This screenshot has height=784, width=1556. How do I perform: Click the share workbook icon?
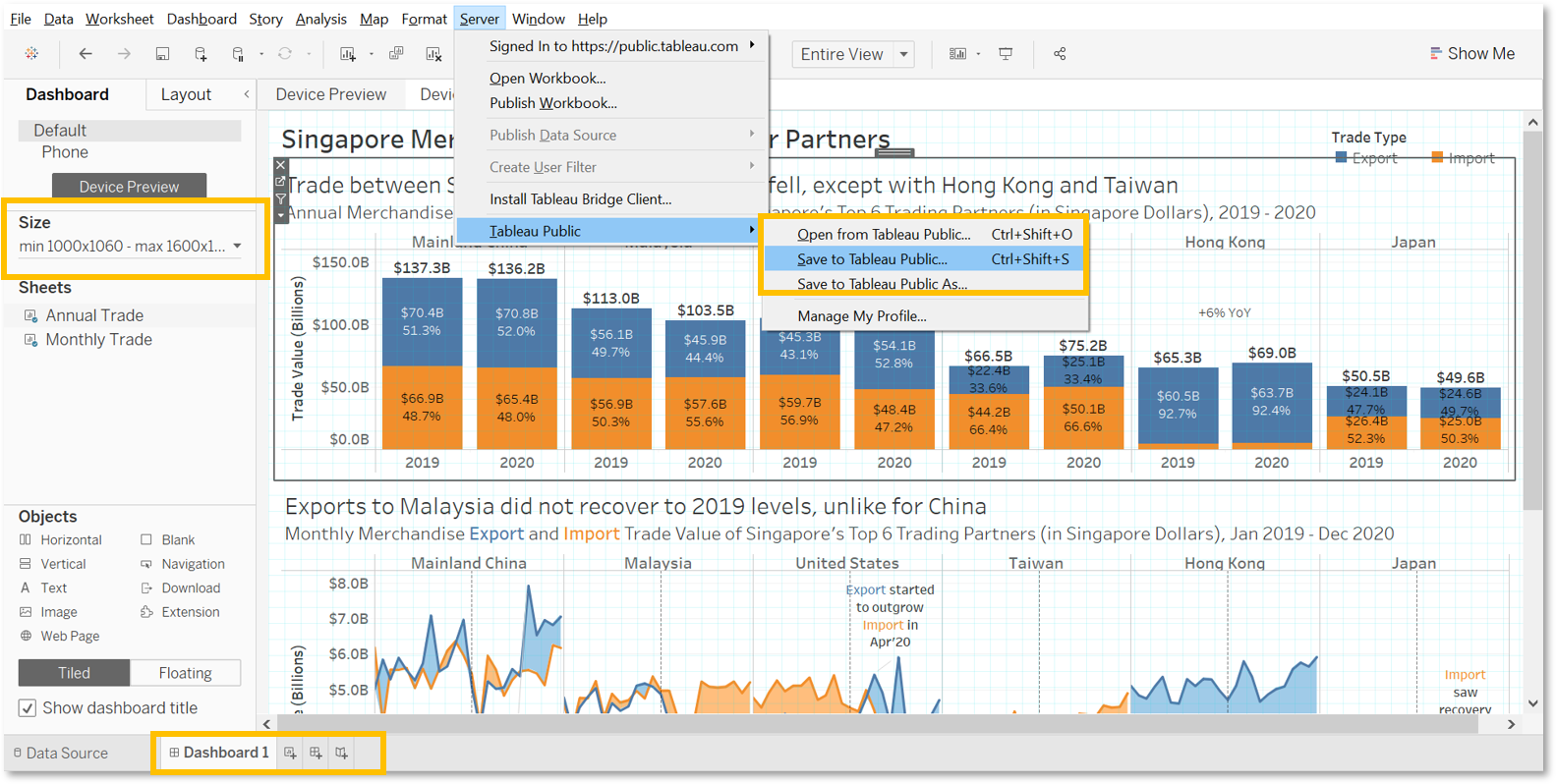[1060, 54]
